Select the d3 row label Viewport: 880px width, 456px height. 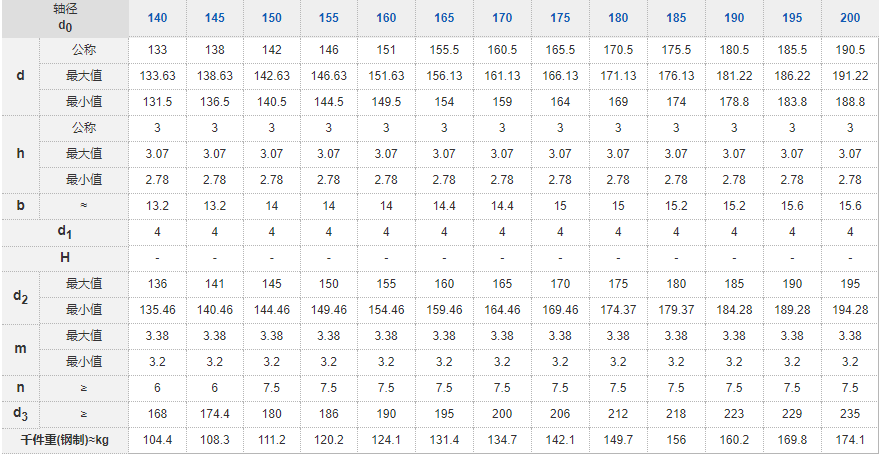tap(21, 413)
